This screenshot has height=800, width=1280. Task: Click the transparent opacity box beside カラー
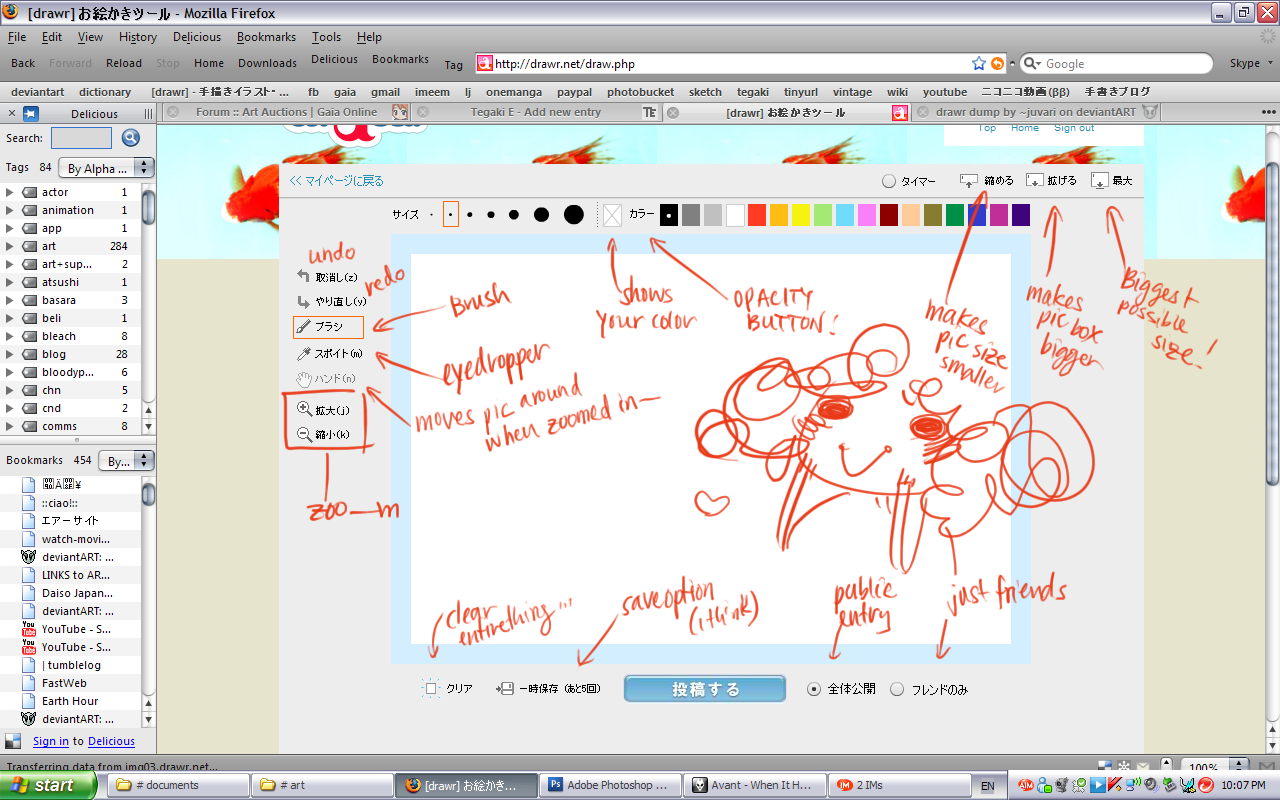(612, 214)
